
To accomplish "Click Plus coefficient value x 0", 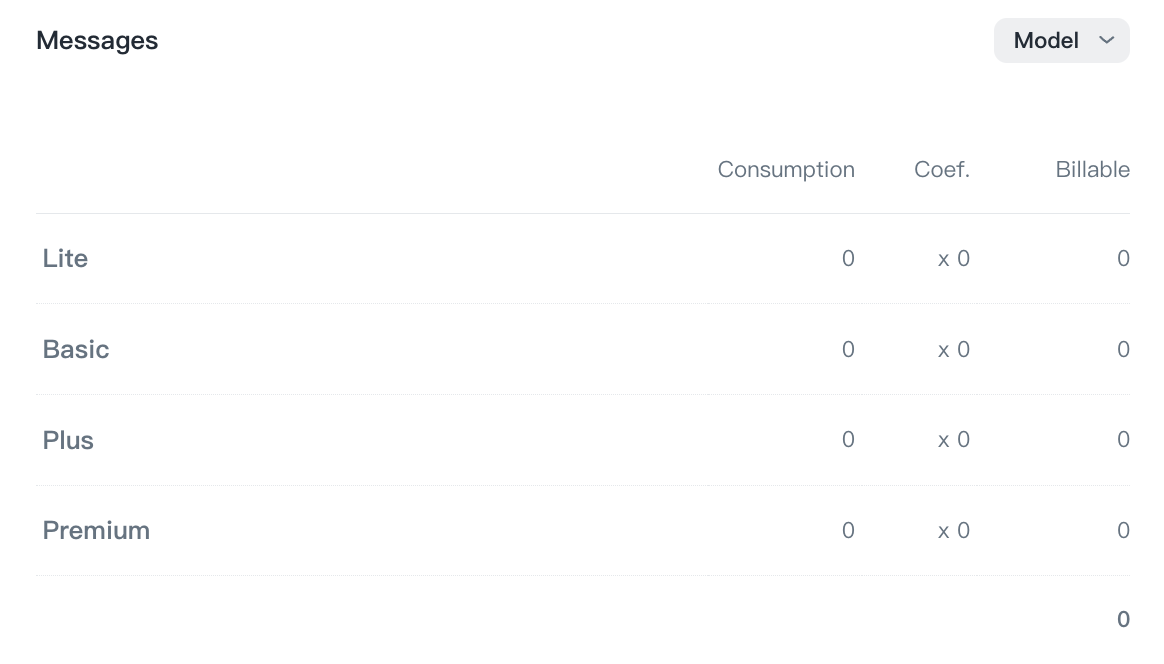I will [953, 440].
